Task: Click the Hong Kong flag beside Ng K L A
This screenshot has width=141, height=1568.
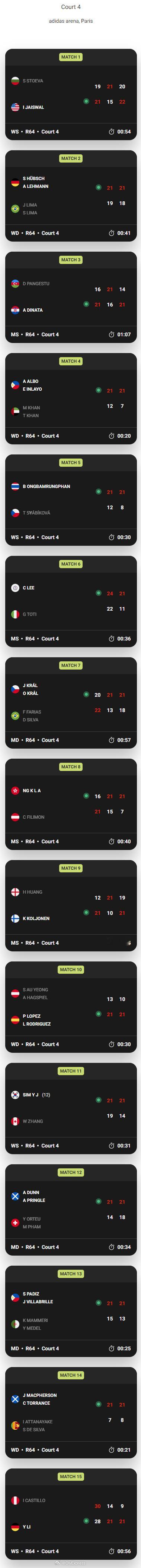Action: pos(15,791)
